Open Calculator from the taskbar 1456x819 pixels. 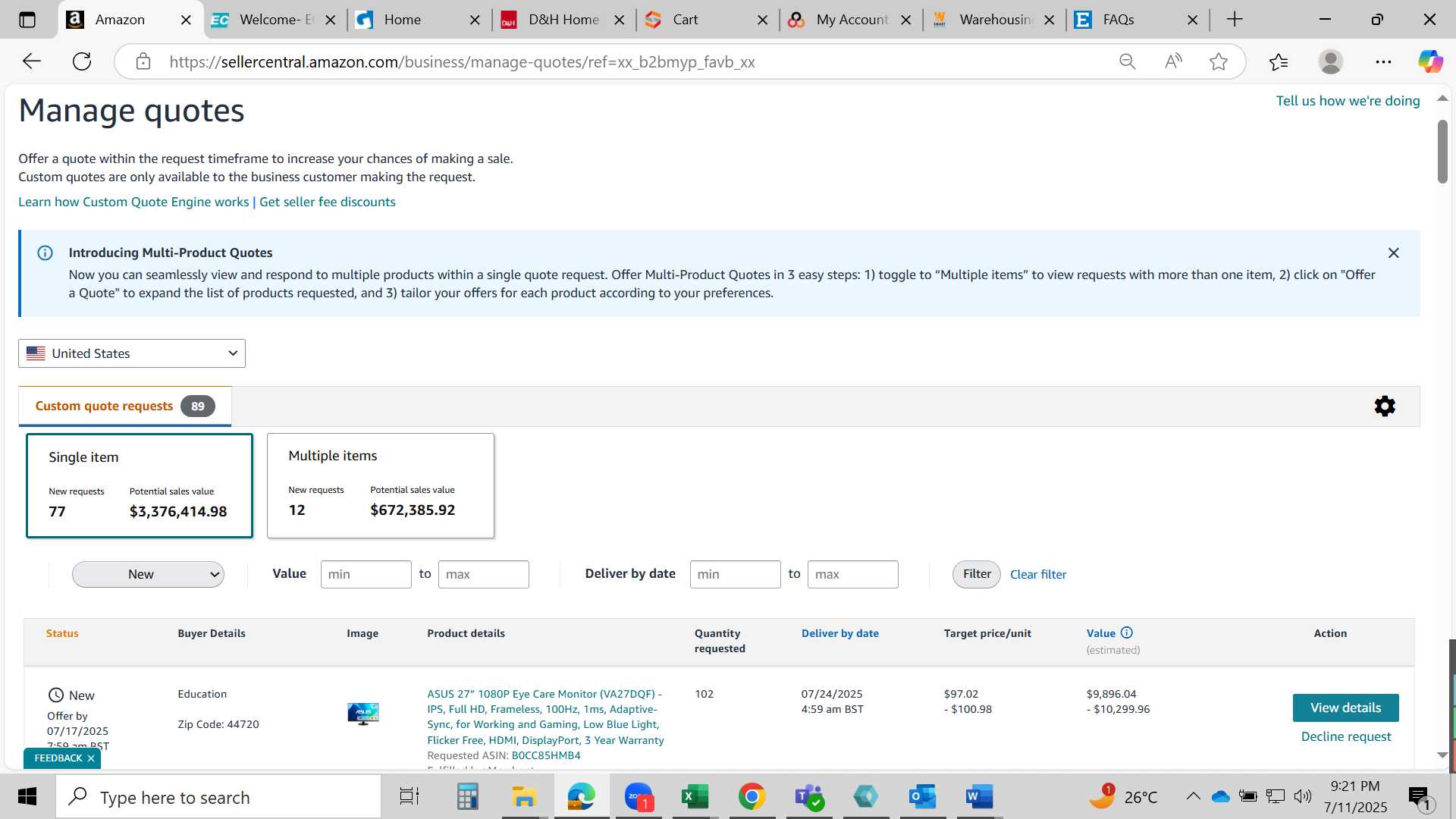point(467,796)
